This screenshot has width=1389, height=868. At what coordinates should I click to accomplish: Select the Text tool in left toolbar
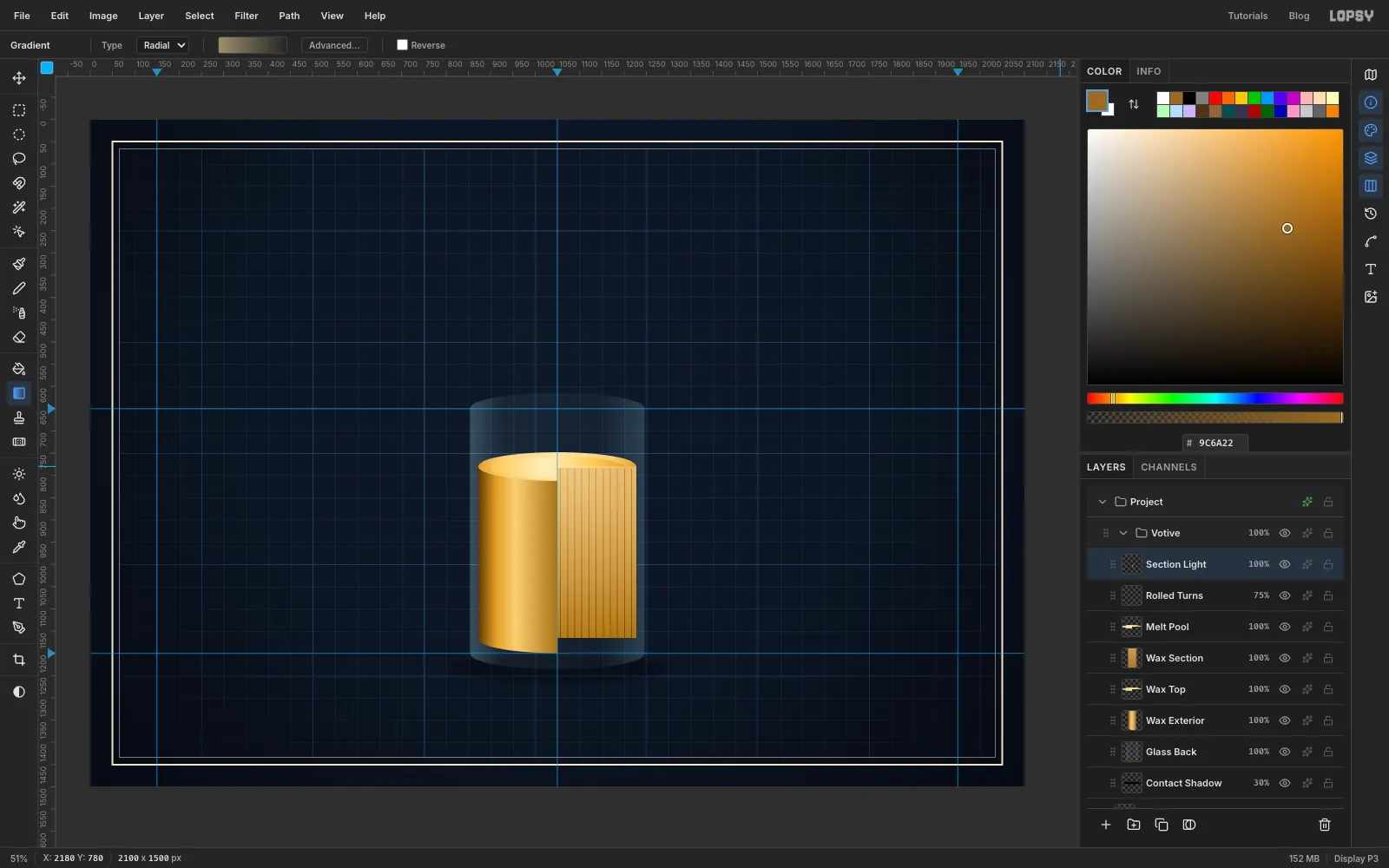[x=19, y=603]
